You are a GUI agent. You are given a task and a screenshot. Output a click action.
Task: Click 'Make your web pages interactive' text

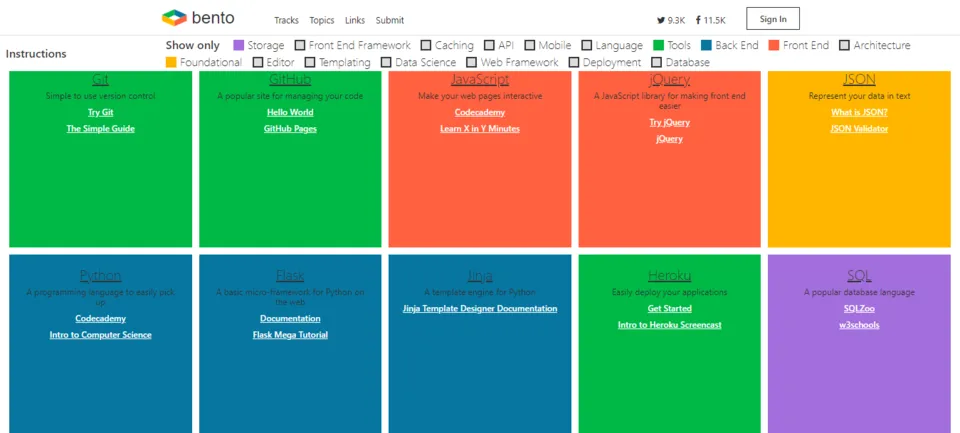click(x=480, y=96)
